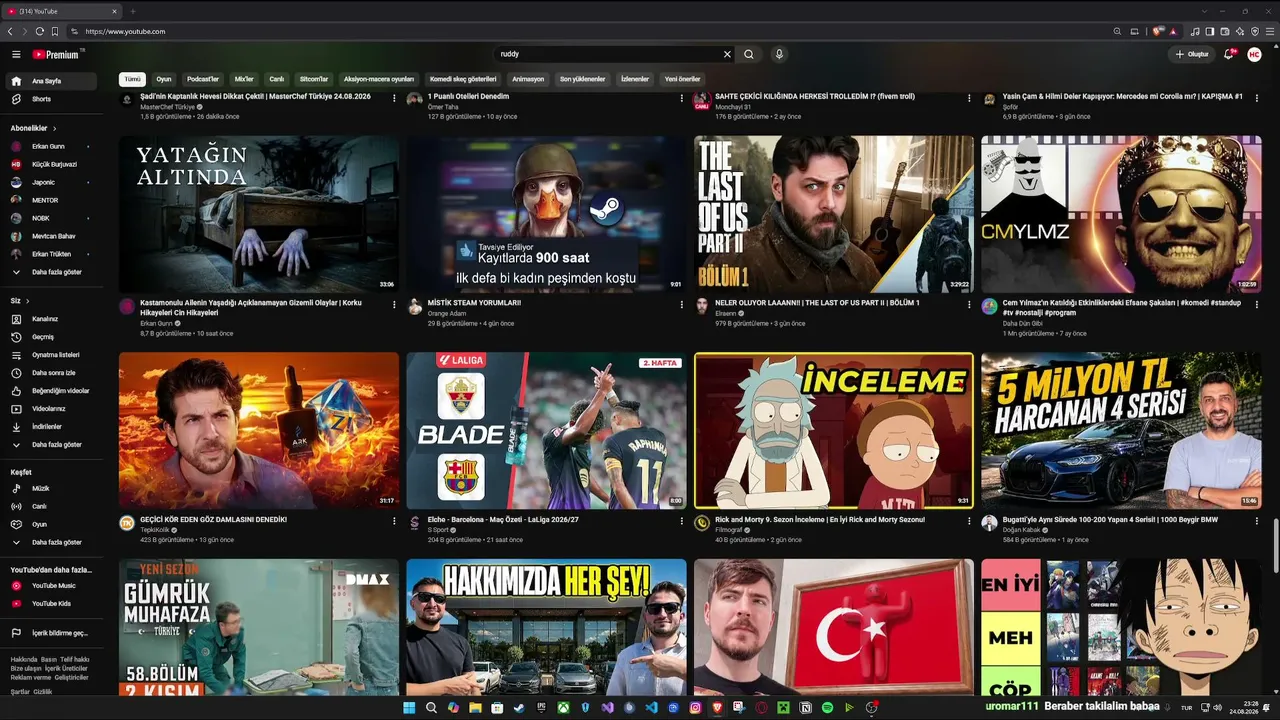Open the Windows Start menu
This screenshot has height=720, width=1280.
tap(409, 708)
